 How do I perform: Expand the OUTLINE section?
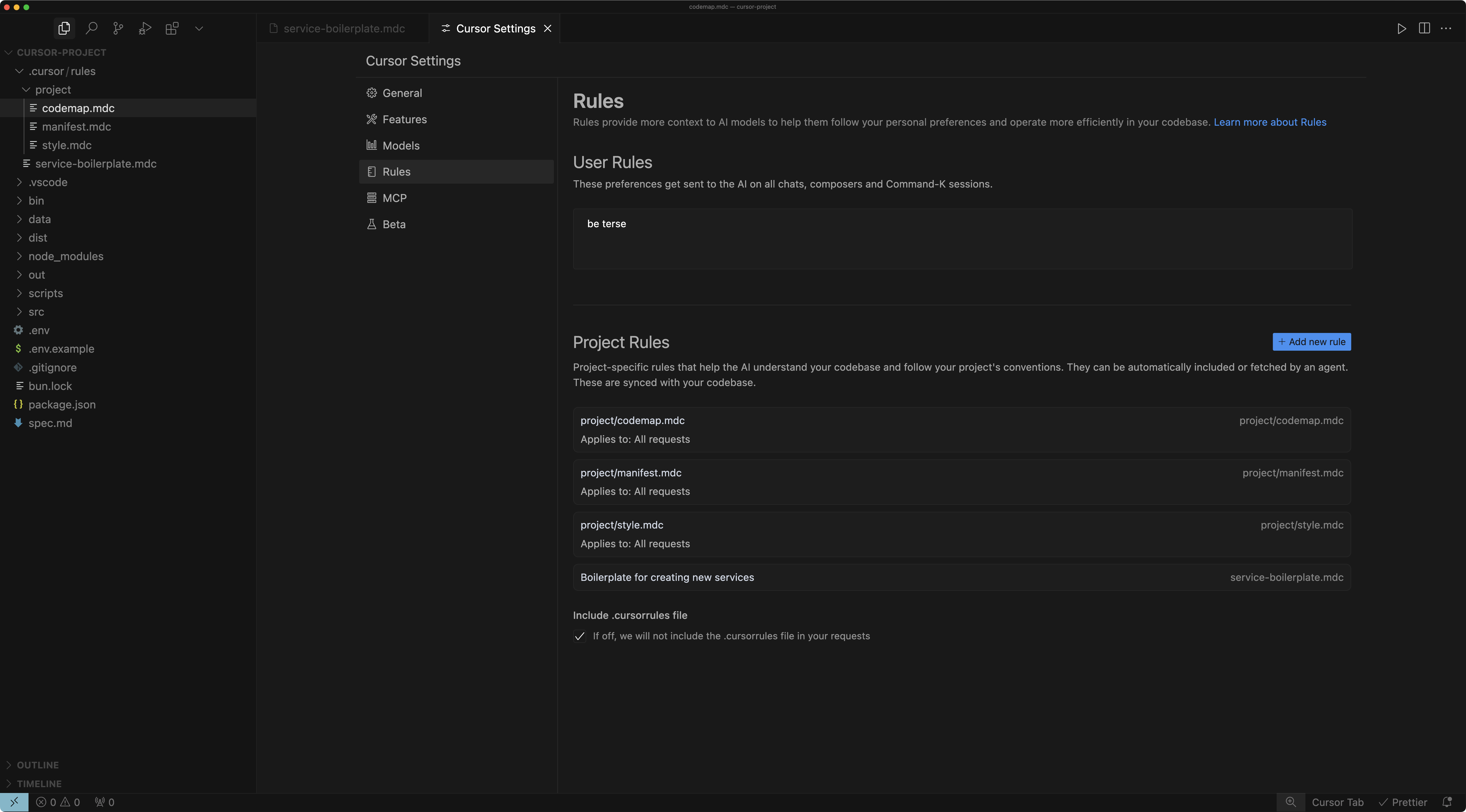pos(37,765)
